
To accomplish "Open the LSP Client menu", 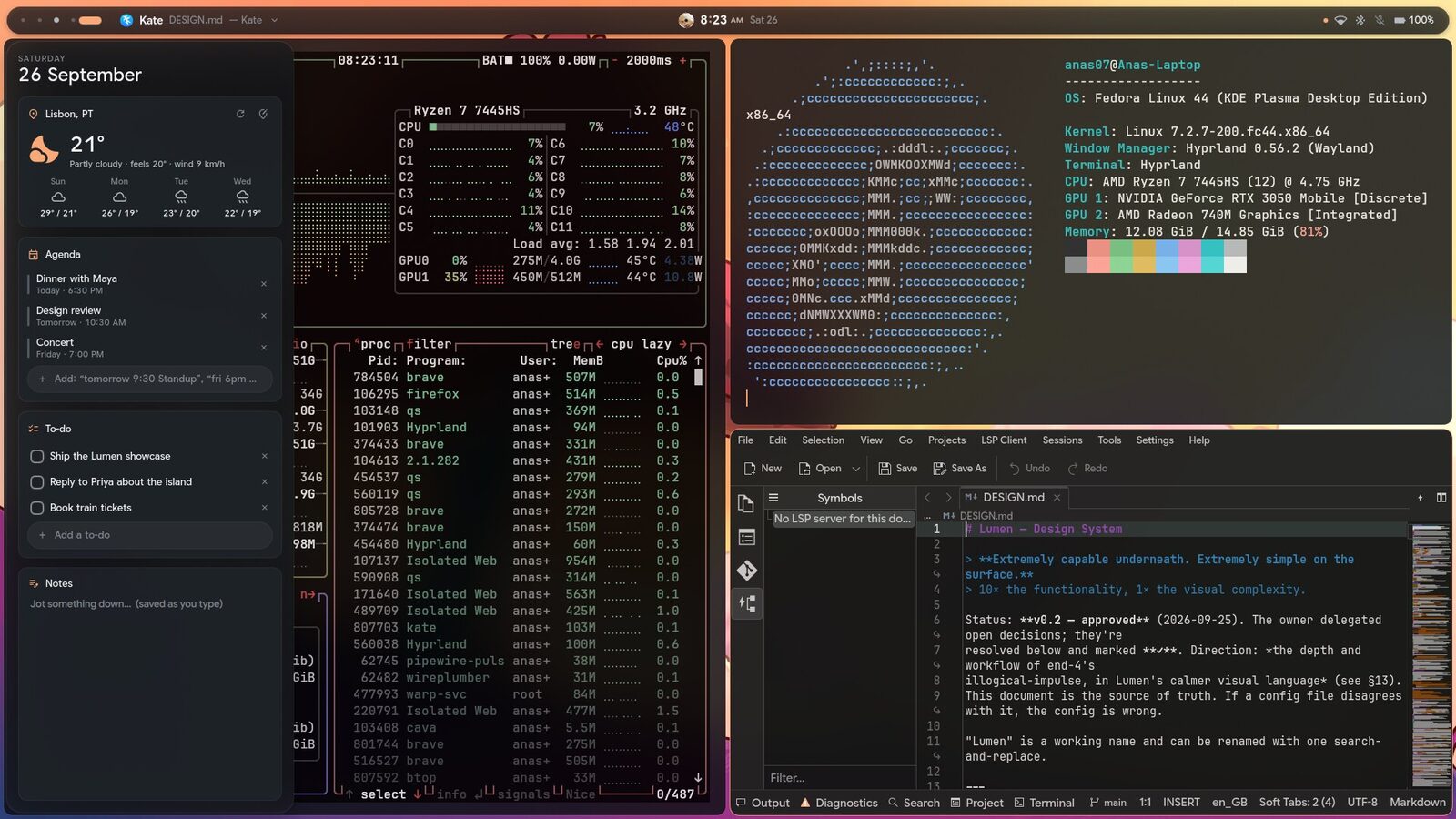I will (x=1004, y=440).
